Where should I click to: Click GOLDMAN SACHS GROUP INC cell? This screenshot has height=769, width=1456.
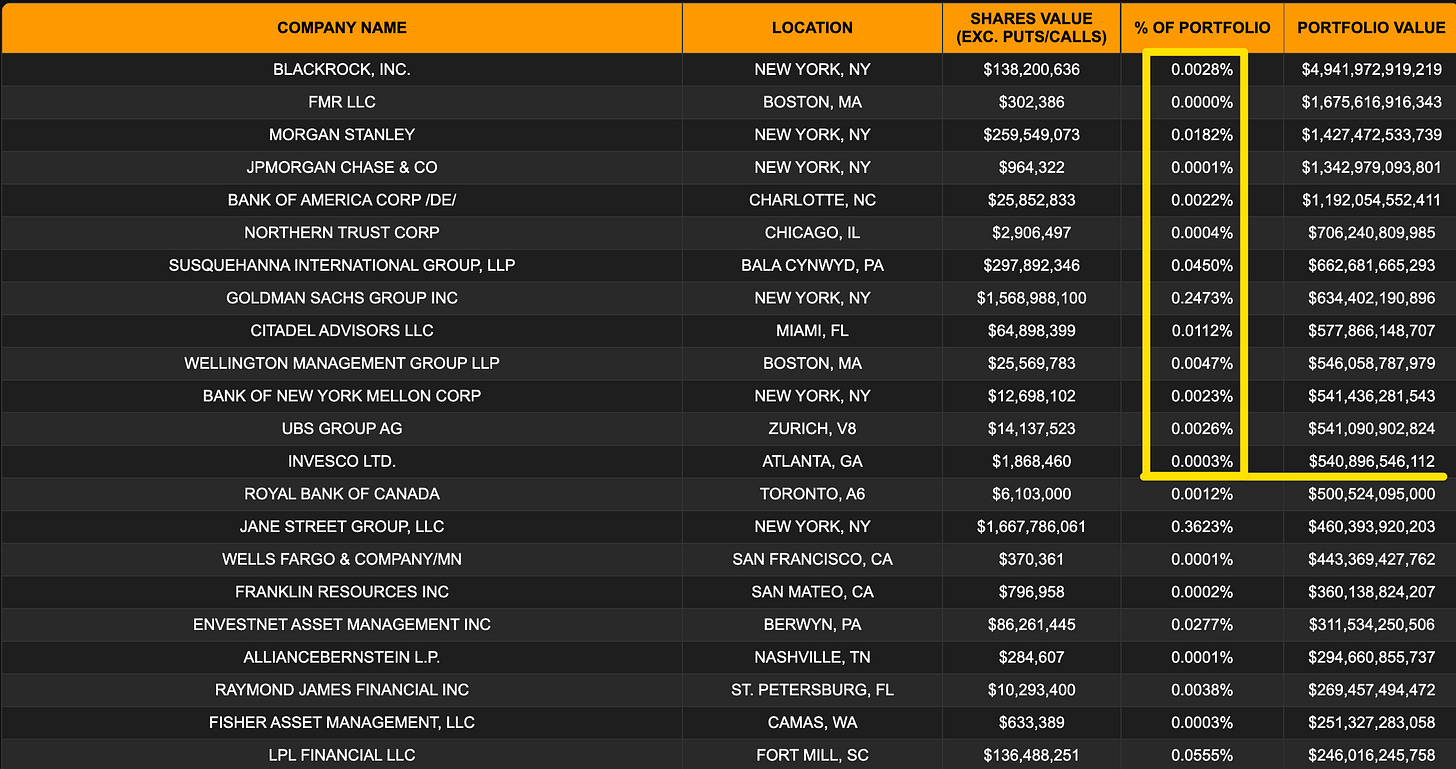pyautogui.click(x=342, y=298)
